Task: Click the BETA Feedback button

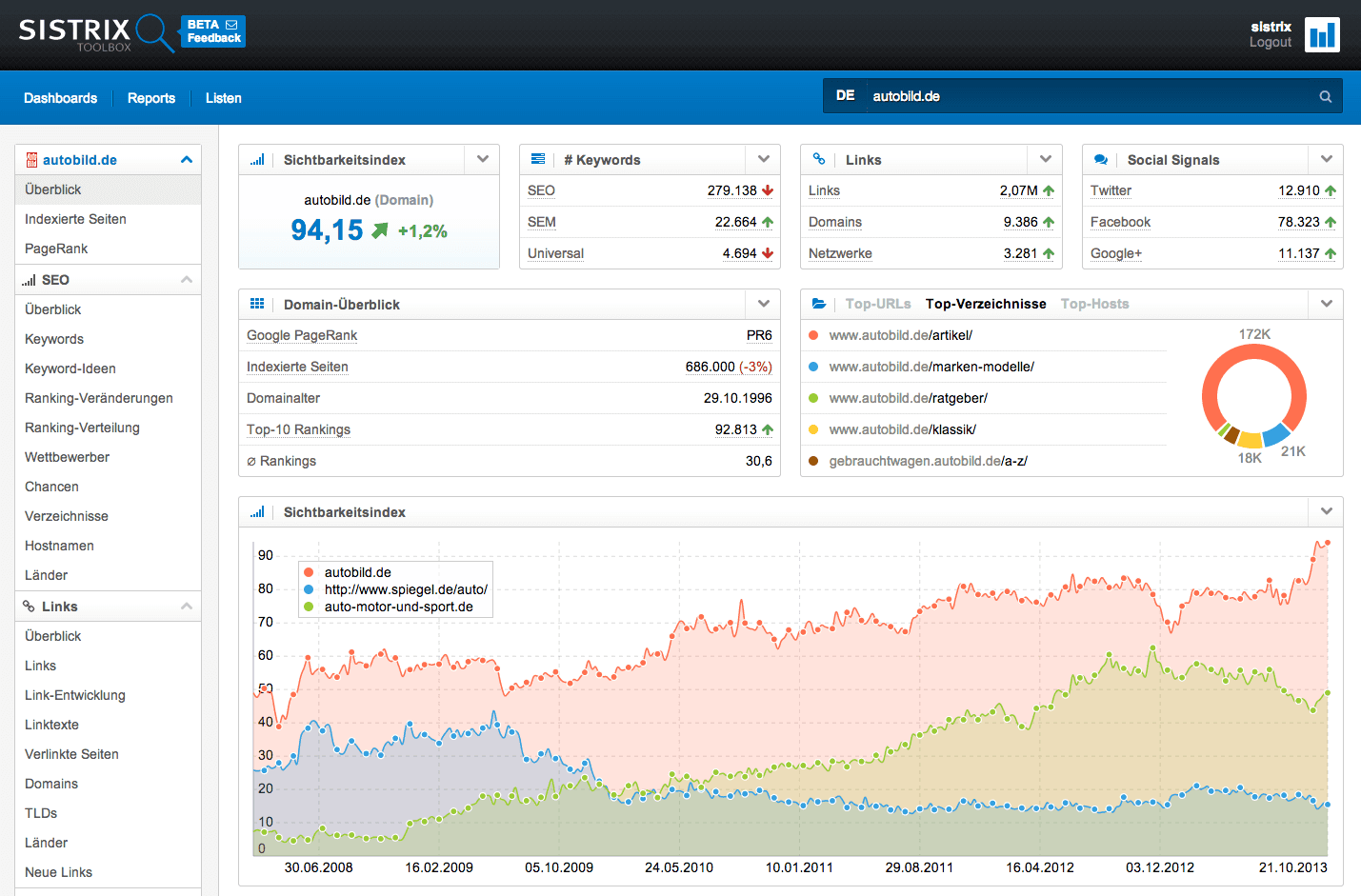Action: coord(212,30)
